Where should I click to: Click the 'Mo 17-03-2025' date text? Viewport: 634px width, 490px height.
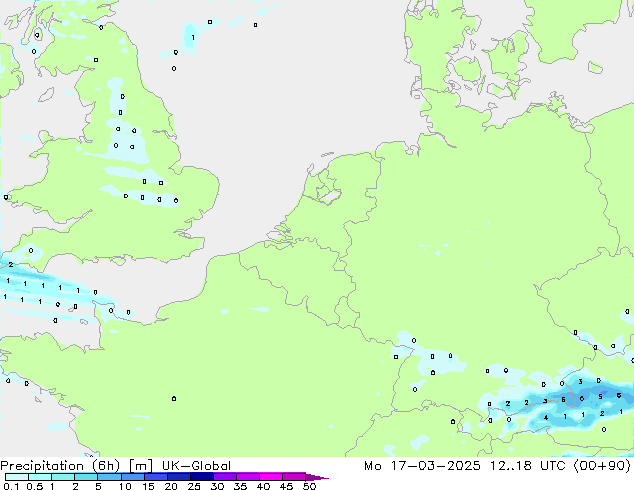point(422,466)
